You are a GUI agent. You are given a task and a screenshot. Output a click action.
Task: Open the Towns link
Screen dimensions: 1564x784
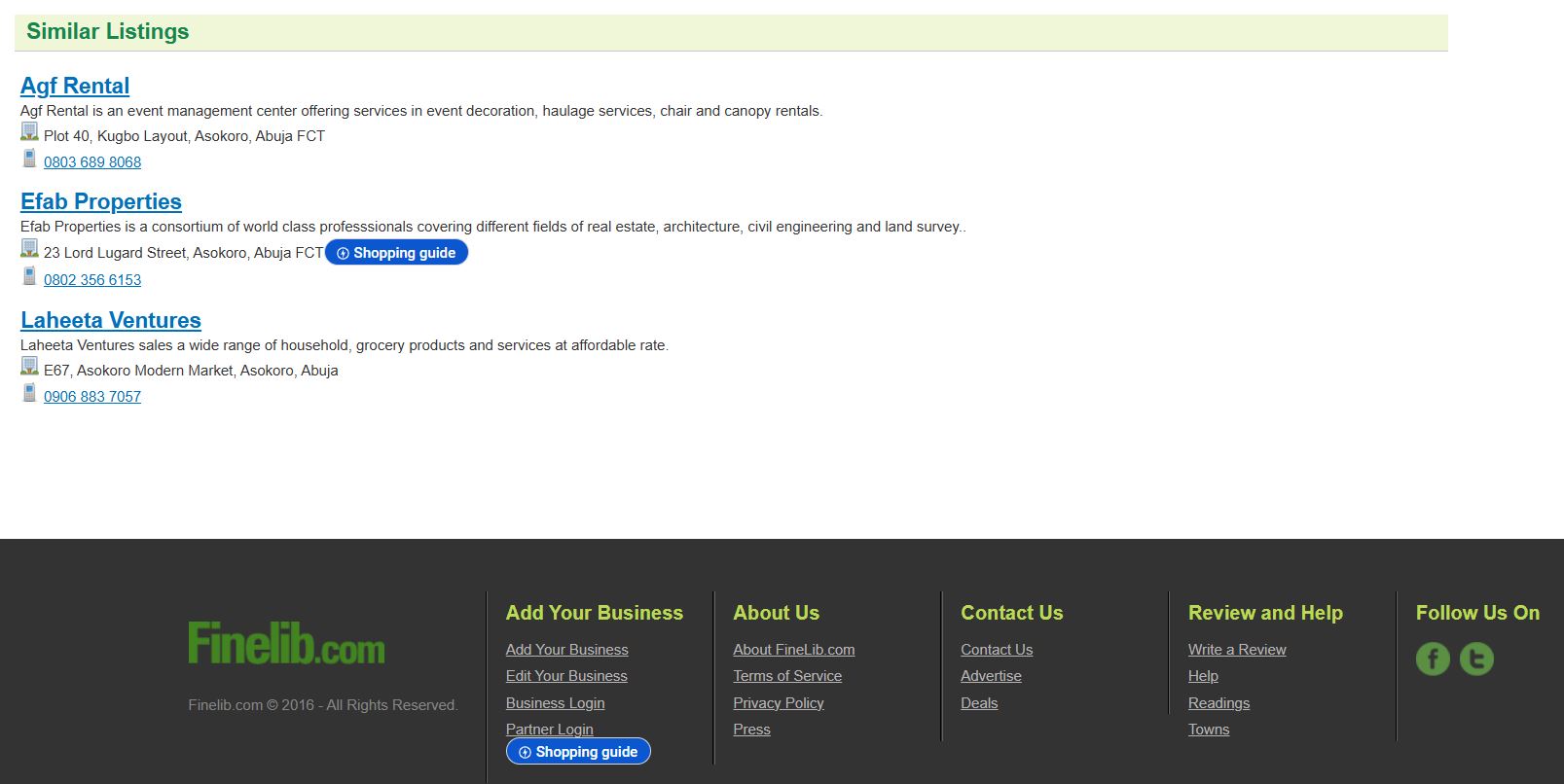[1209, 730]
